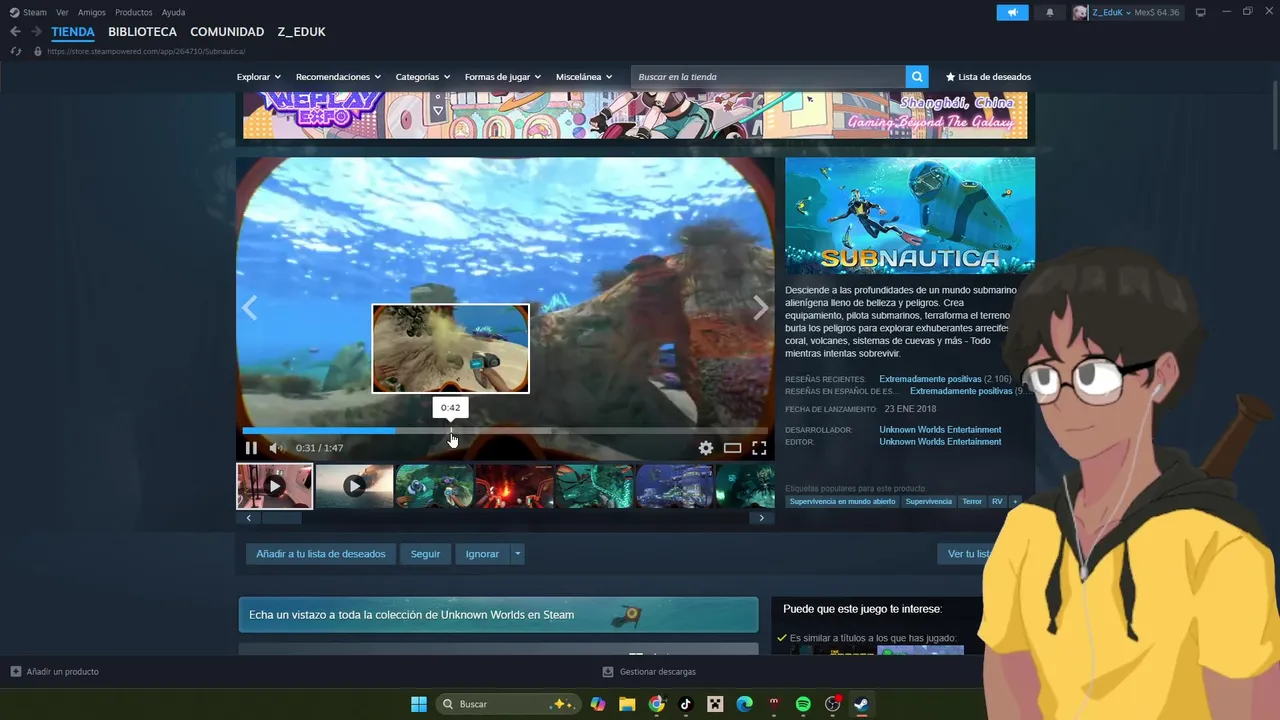1280x720 pixels.
Task: Show previous media with left arrow on video
Action: click(x=249, y=308)
